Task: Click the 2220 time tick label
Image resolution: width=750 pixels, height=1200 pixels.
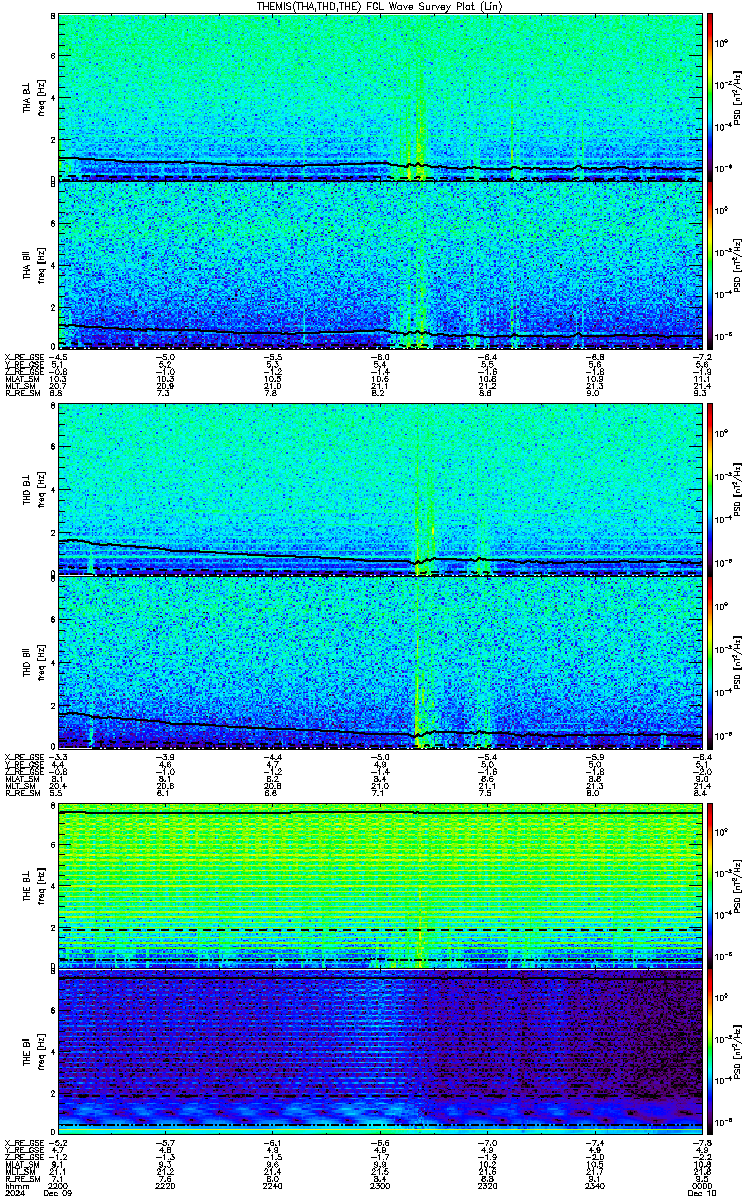Action: (x=166, y=1185)
